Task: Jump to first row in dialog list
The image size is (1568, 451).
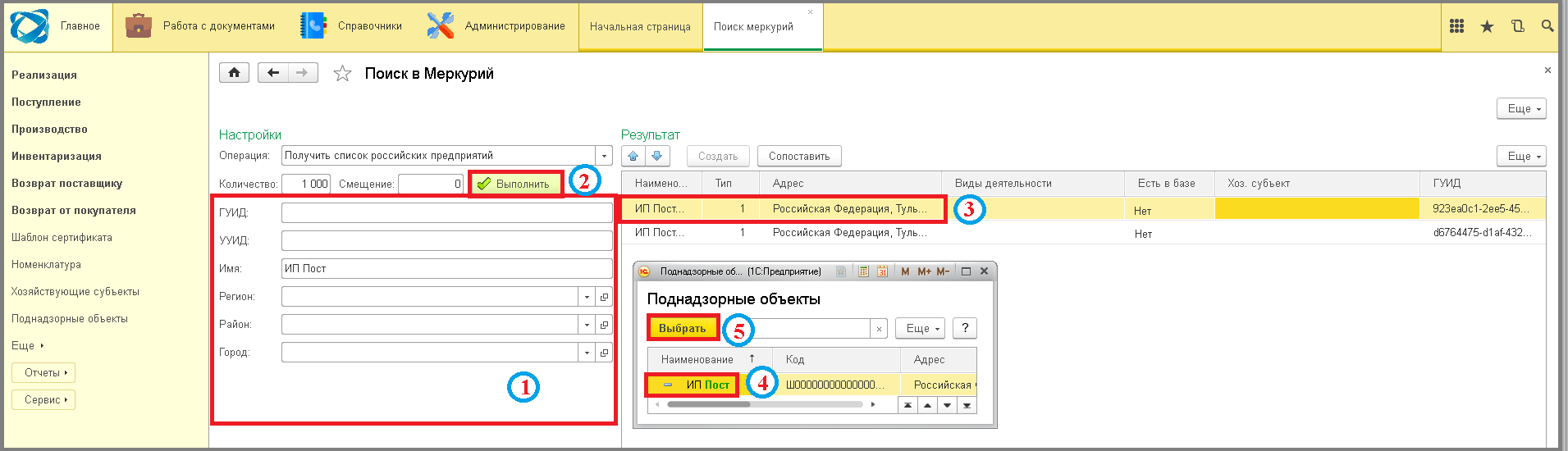Action: pyautogui.click(x=907, y=405)
